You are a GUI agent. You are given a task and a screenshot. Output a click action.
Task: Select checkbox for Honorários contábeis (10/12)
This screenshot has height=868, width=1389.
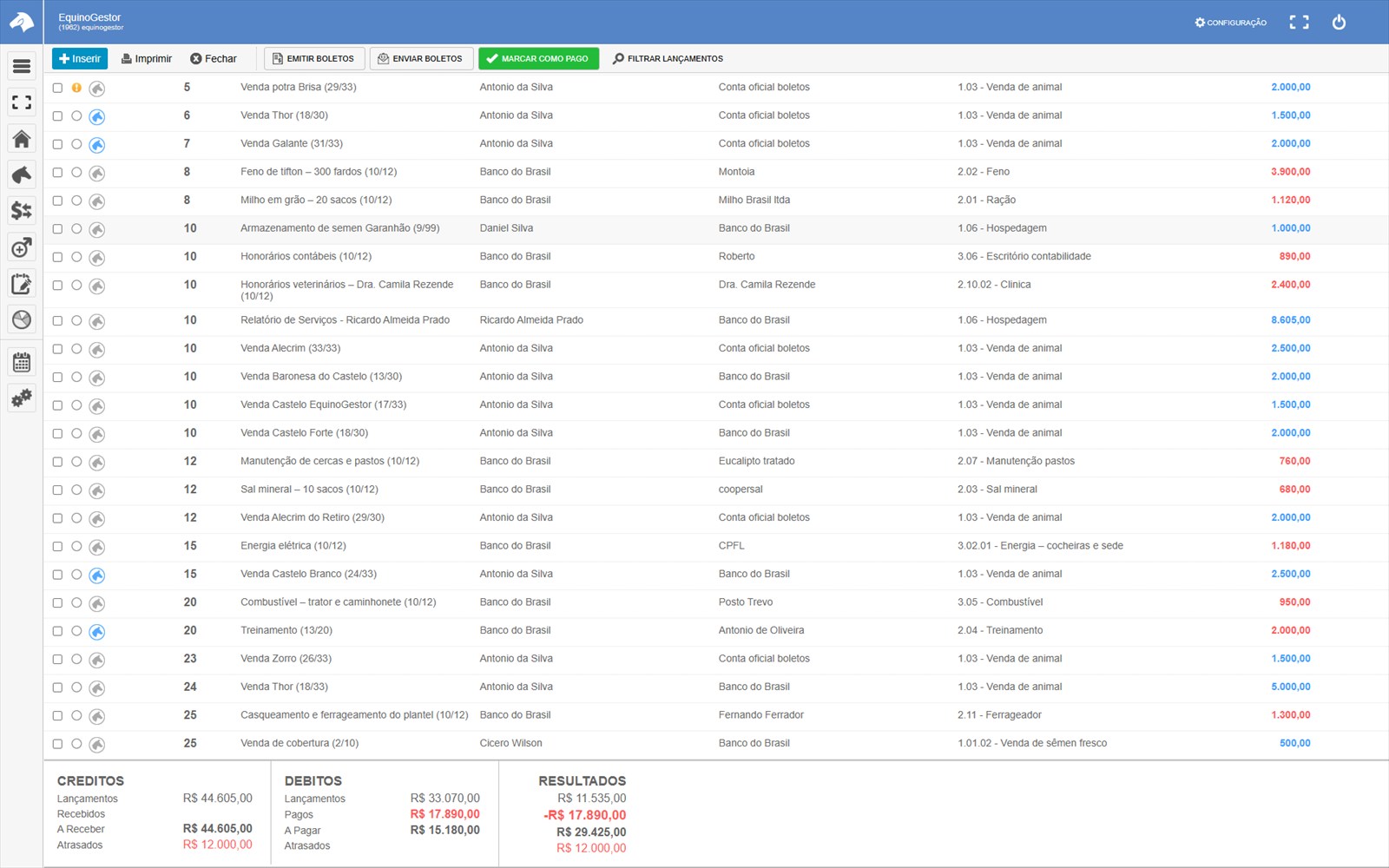[x=57, y=257]
